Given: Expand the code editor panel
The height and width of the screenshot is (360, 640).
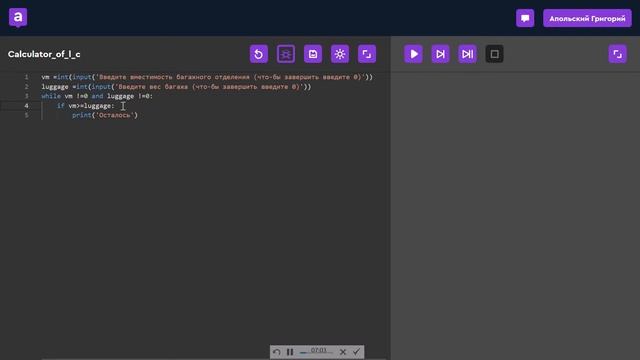Looking at the screenshot, I should tap(367, 54).
